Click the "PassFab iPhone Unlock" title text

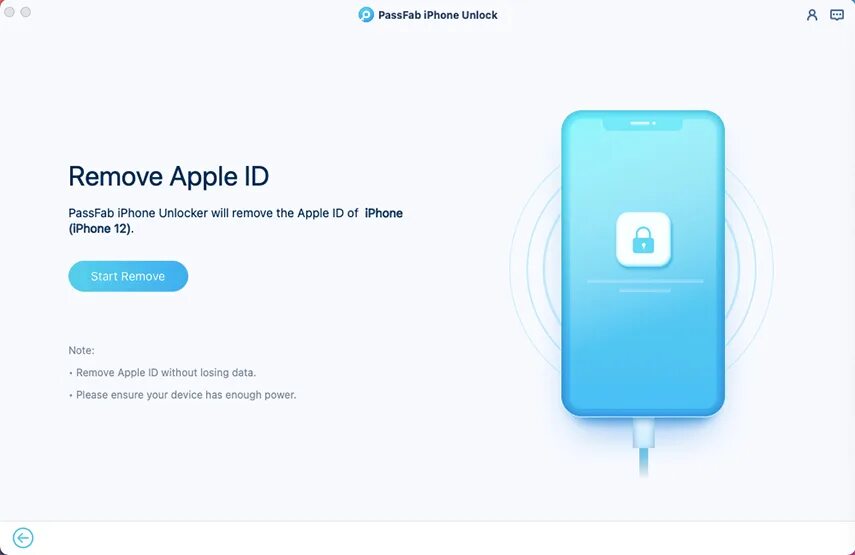[438, 15]
